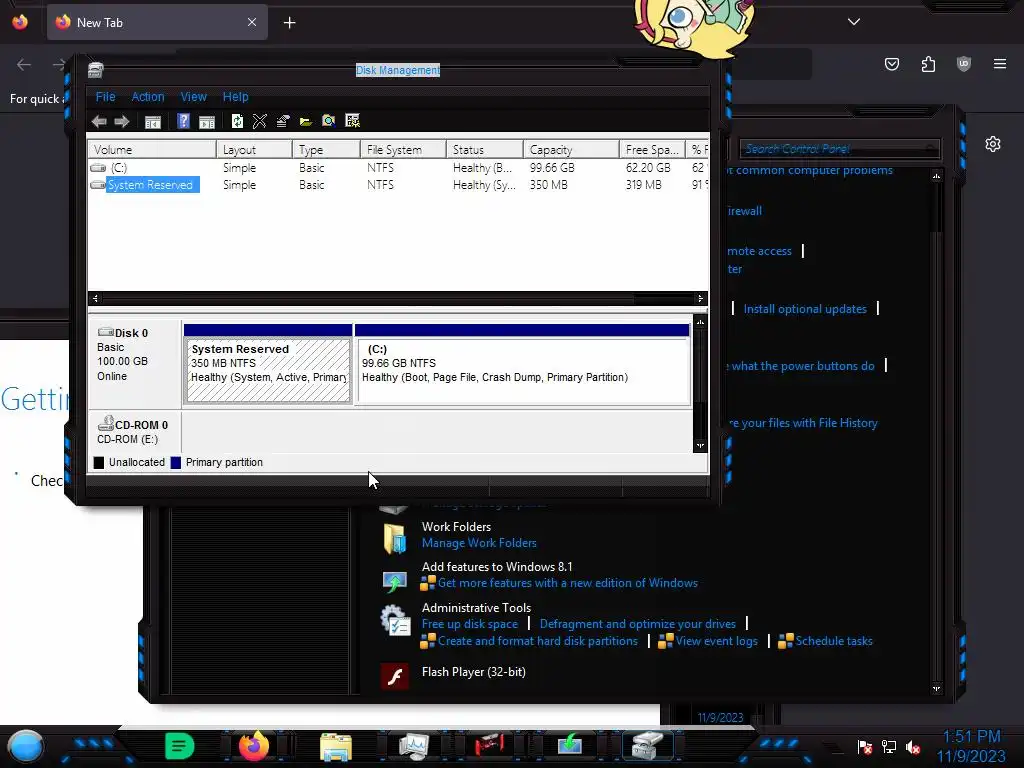Click the Properties toolbar icon in Disk Management

click(x=283, y=121)
